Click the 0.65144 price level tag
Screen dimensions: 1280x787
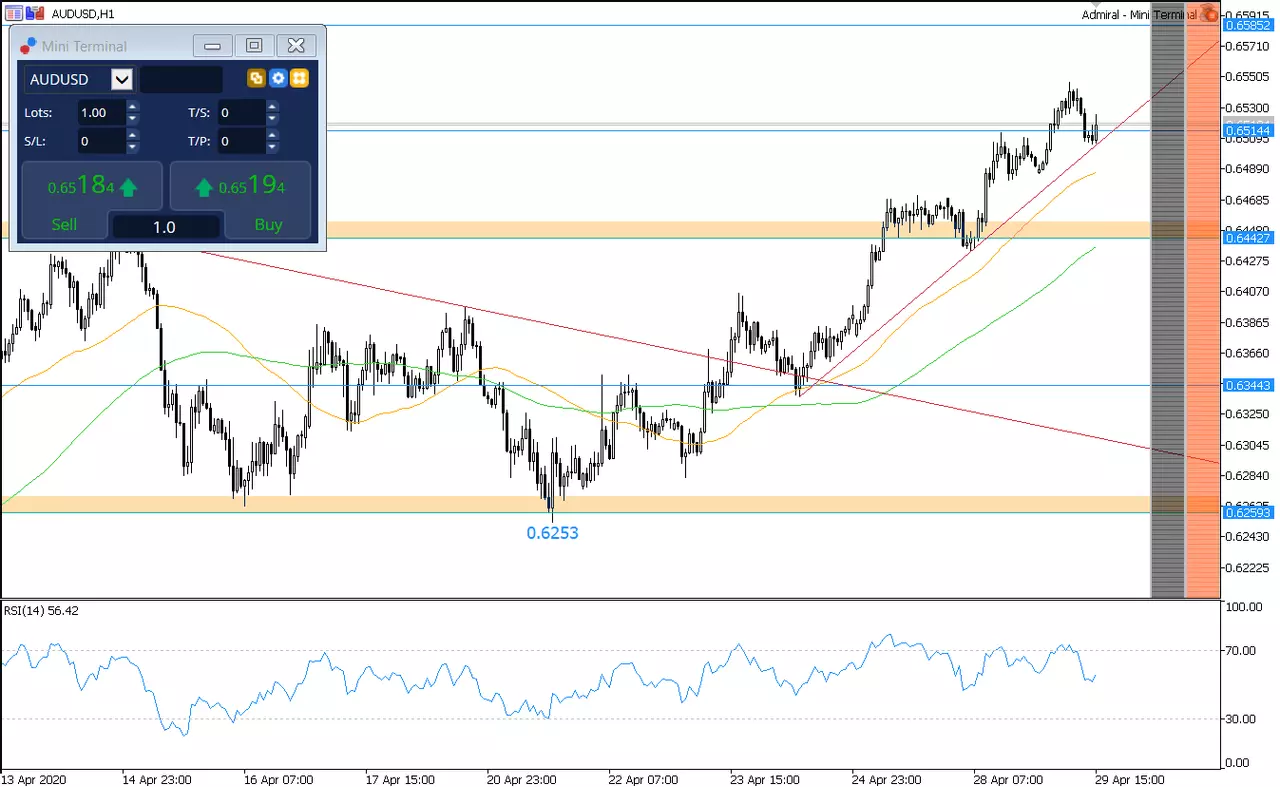point(1248,131)
